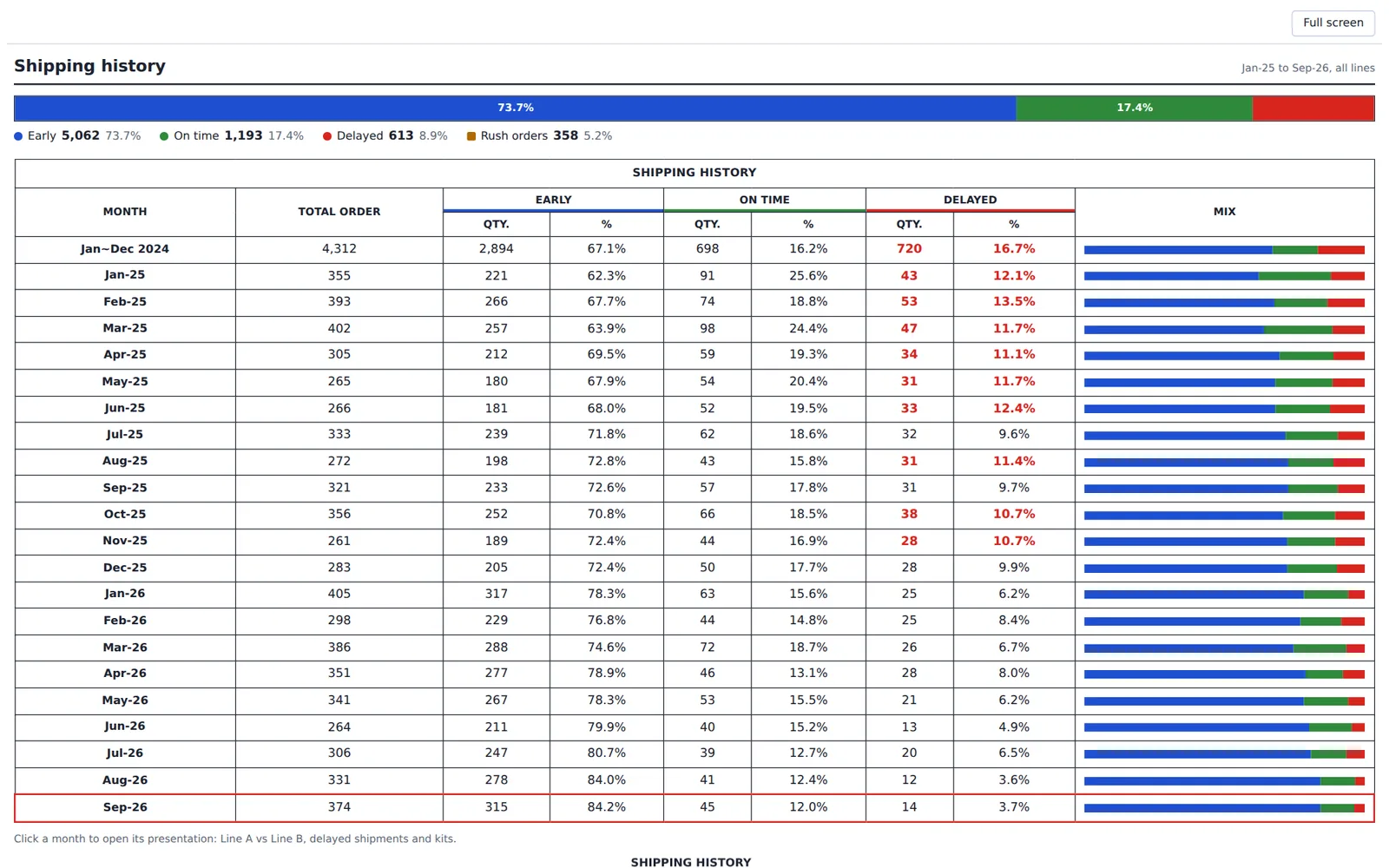Click the ON TIME column group header
Viewport: 1389px width, 868px height.
pyautogui.click(x=765, y=200)
